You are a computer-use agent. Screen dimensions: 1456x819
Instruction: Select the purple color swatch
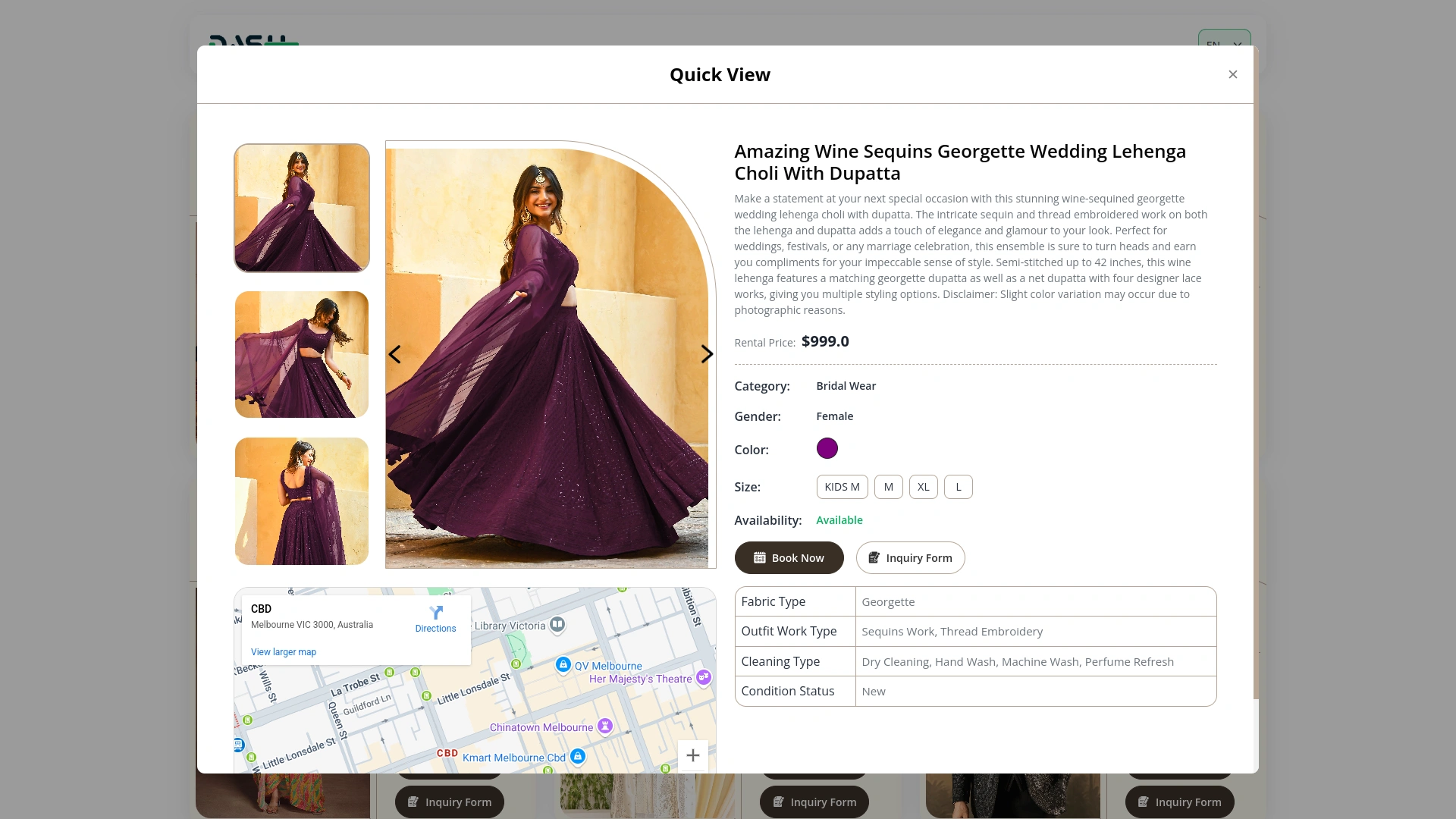tap(827, 448)
